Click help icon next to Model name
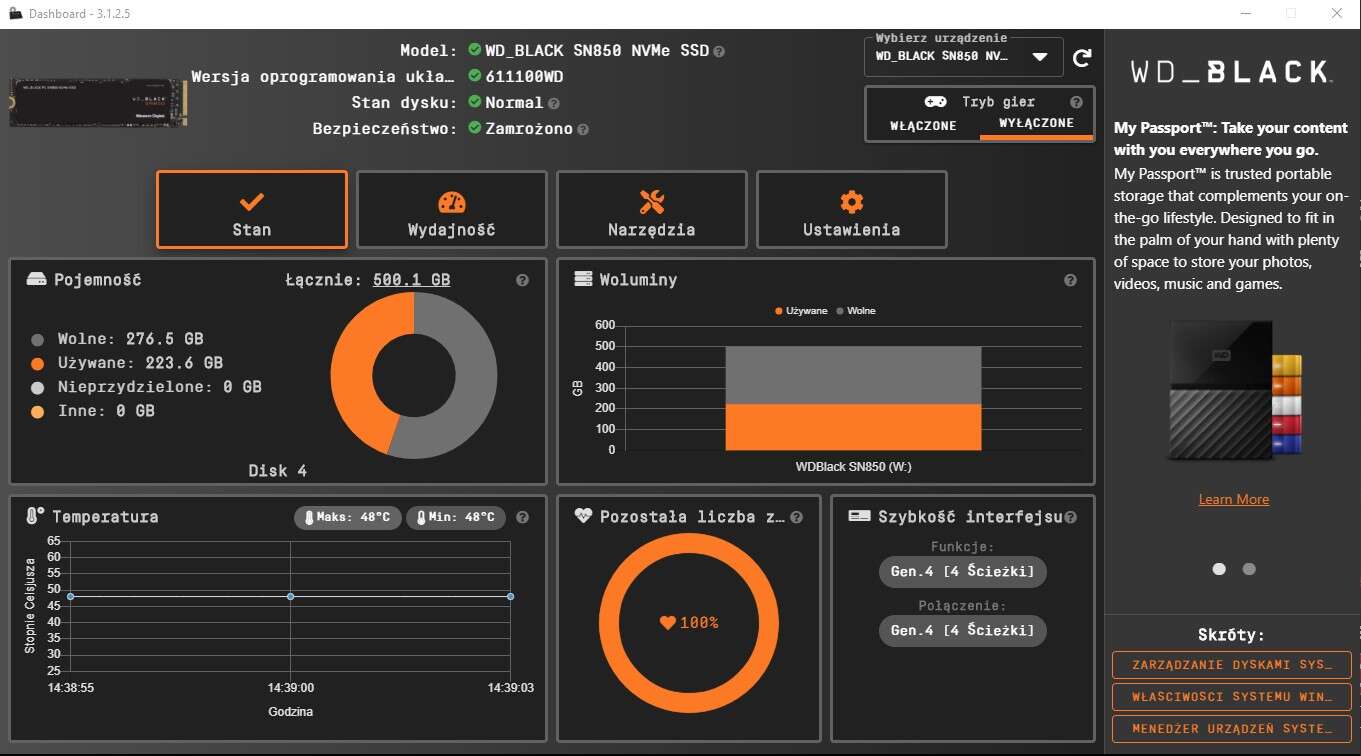Screen dimensions: 1361x756 [719, 51]
